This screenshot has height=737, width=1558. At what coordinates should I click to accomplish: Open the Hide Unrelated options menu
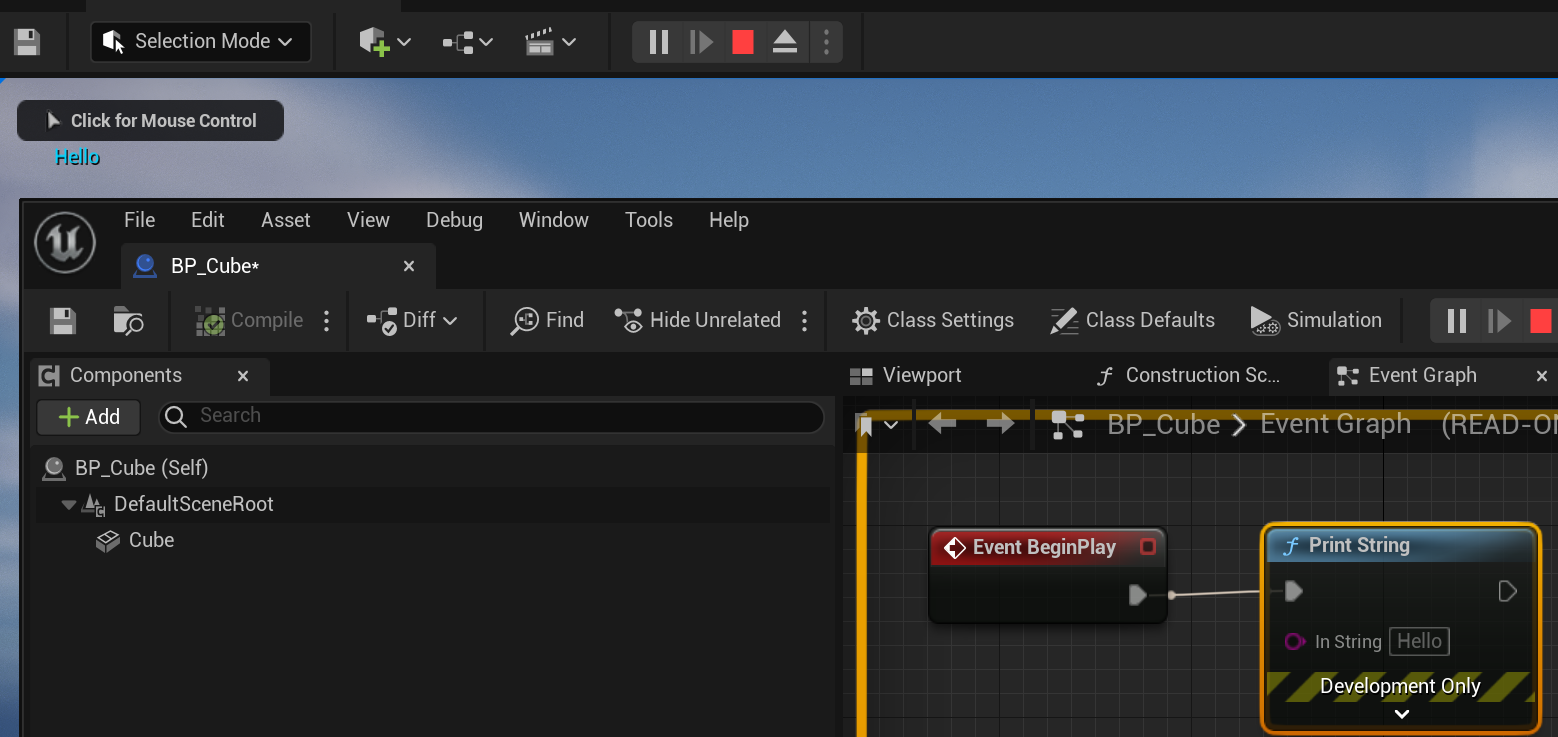point(805,320)
